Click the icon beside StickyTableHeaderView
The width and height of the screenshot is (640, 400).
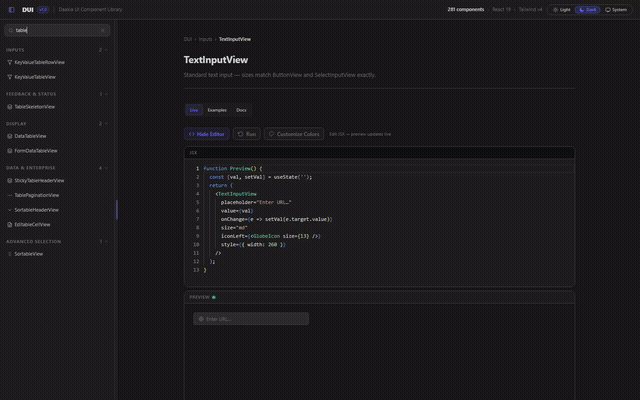pyautogui.click(x=9, y=180)
